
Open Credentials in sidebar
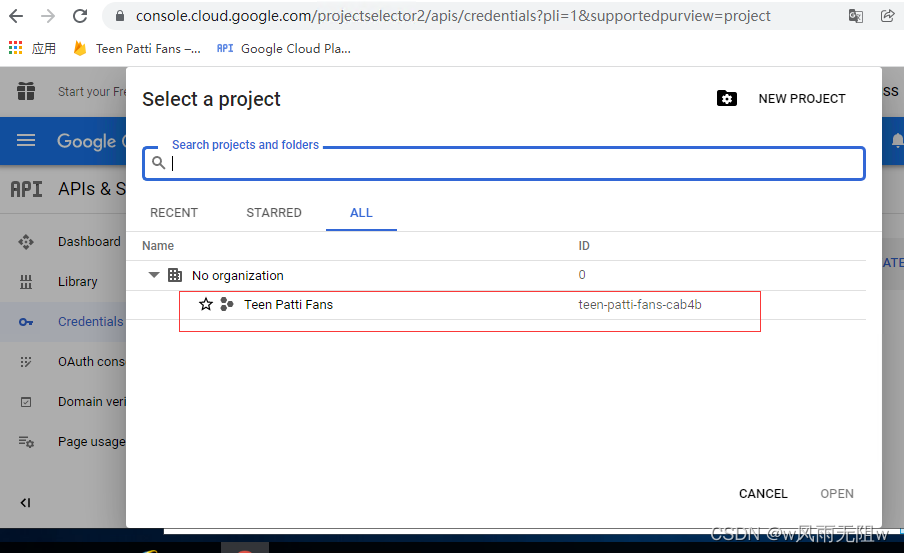coord(91,322)
